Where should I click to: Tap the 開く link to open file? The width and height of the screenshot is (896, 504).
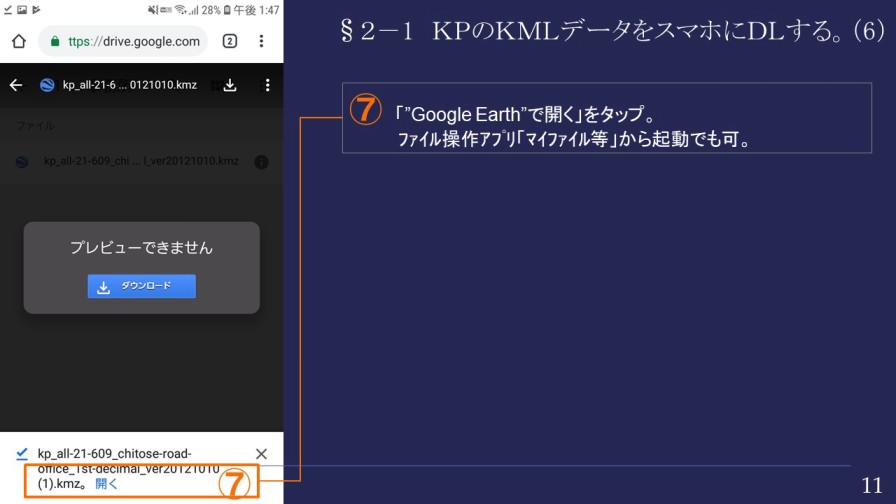pyautogui.click(x=106, y=484)
